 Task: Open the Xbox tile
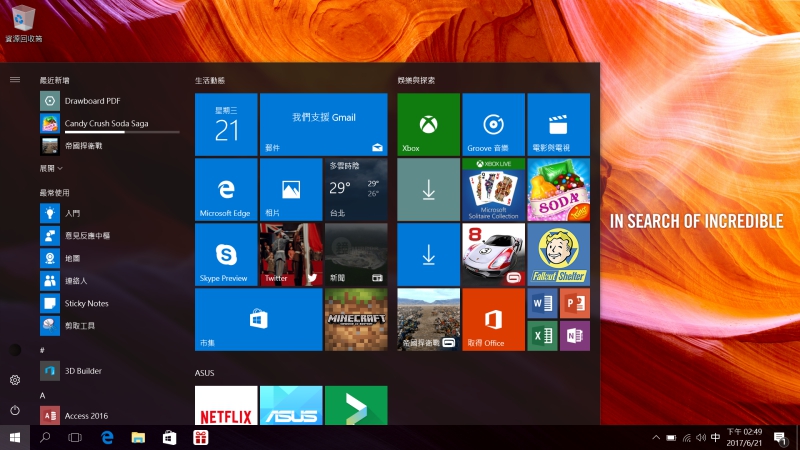pos(428,124)
